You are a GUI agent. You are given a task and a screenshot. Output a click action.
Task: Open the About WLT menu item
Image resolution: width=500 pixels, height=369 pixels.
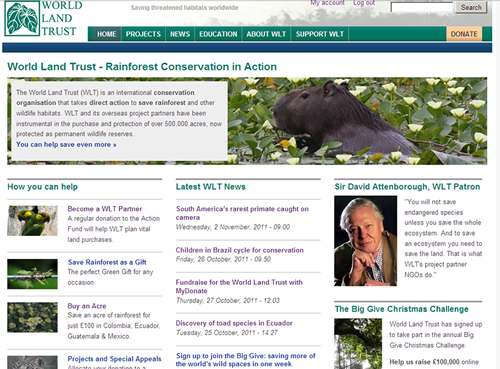point(266,34)
